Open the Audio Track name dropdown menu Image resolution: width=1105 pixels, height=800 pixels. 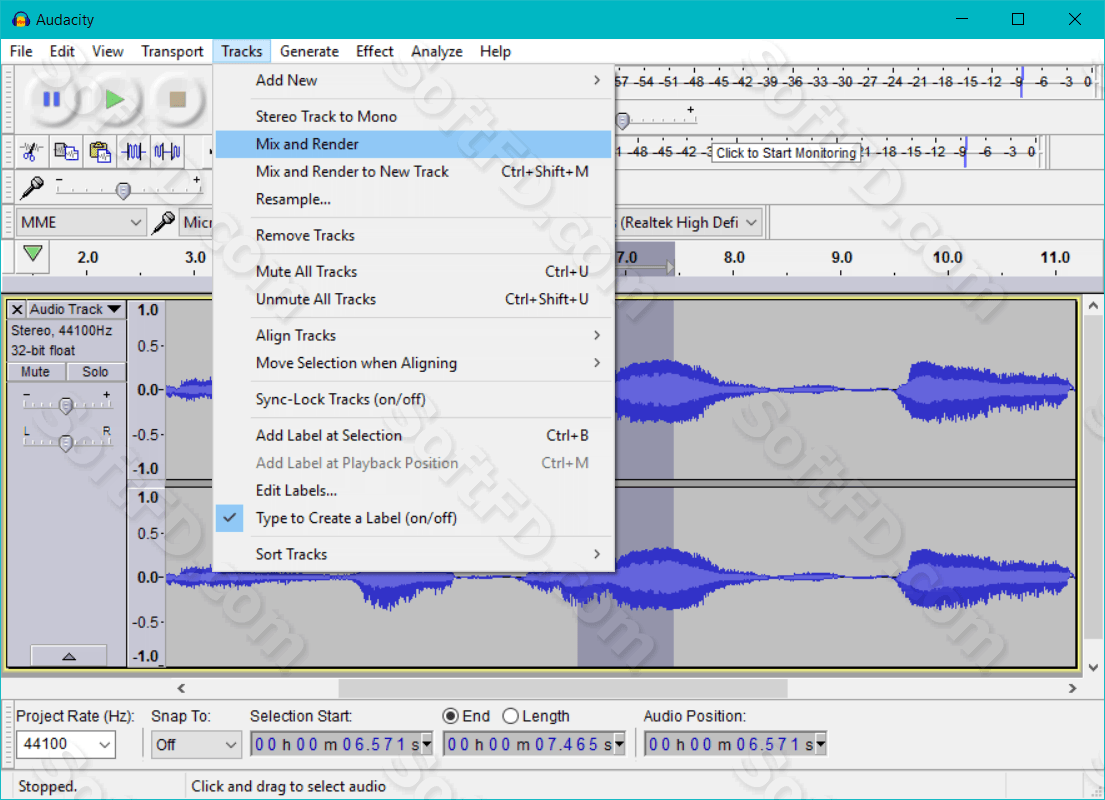[76, 309]
